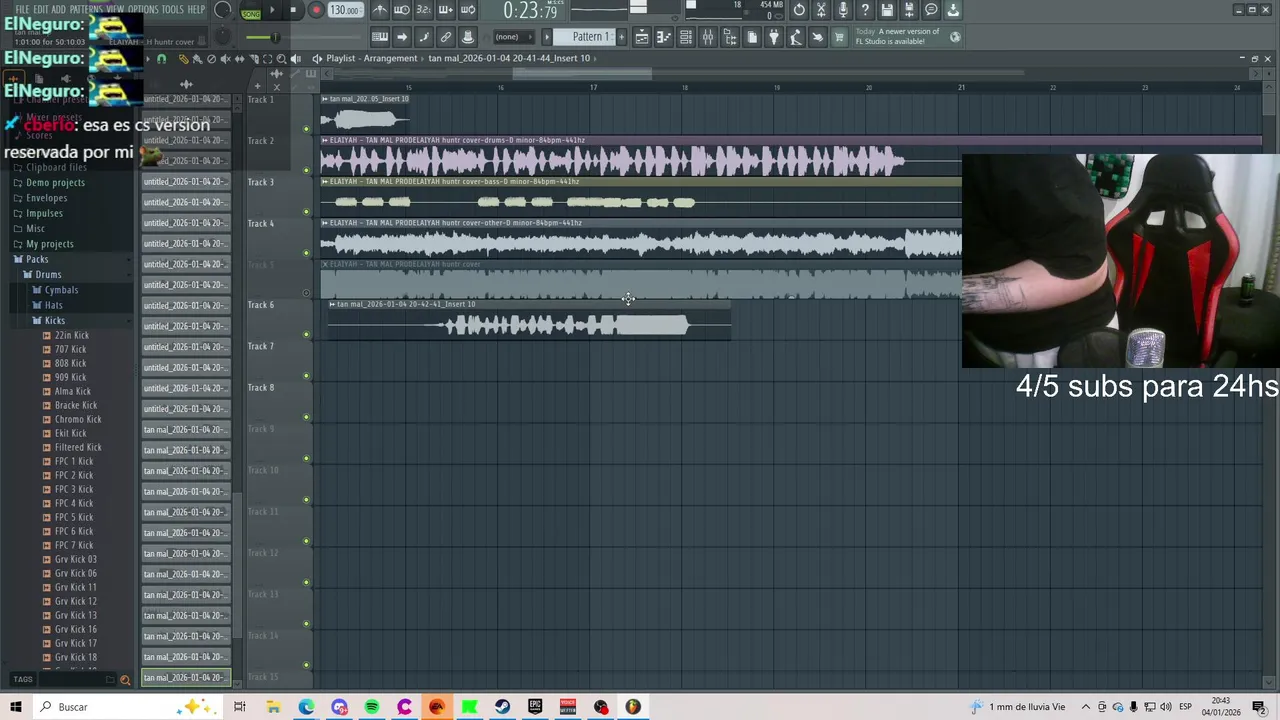This screenshot has height=720, width=1280.
Task: Toggle the 3-2-1 countdown before recording
Action: [x=424, y=10]
